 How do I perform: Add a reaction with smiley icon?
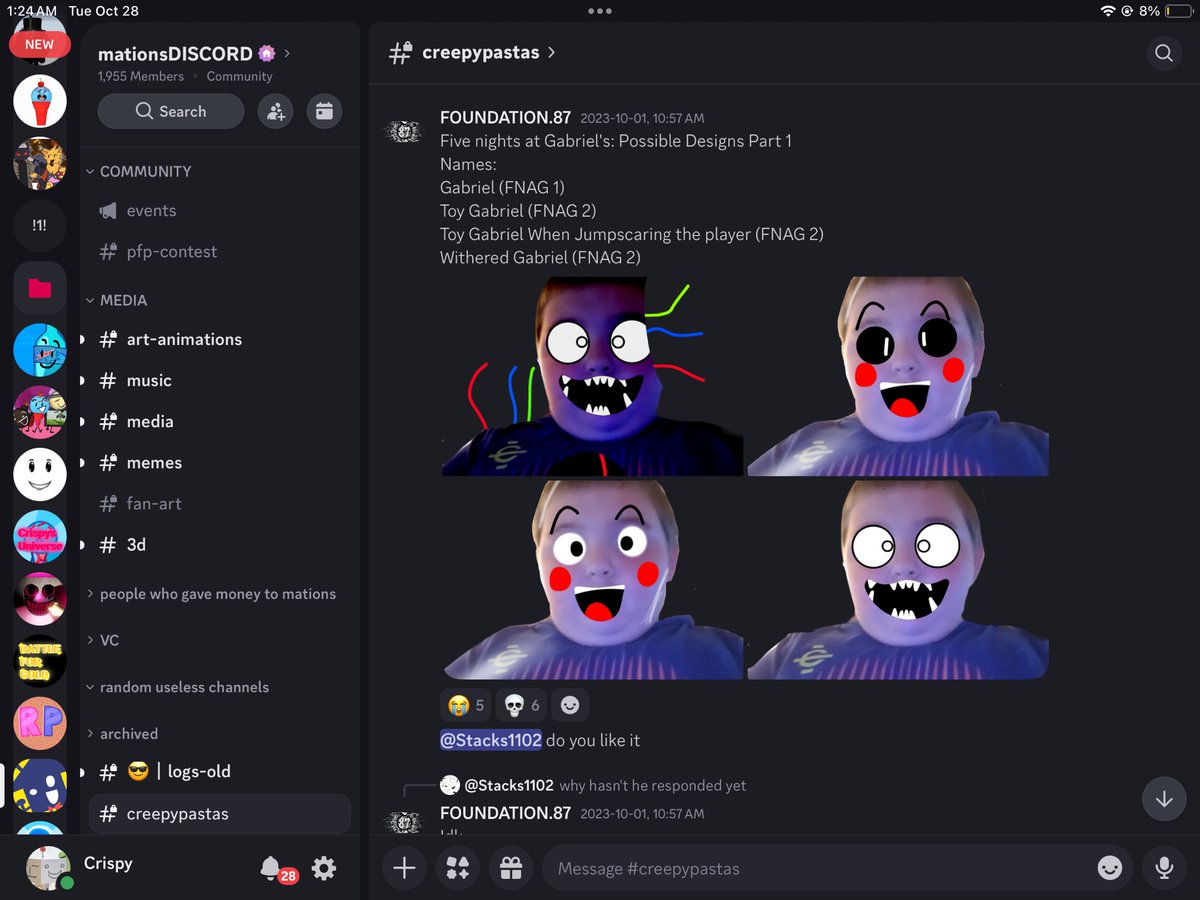pyautogui.click(x=570, y=705)
